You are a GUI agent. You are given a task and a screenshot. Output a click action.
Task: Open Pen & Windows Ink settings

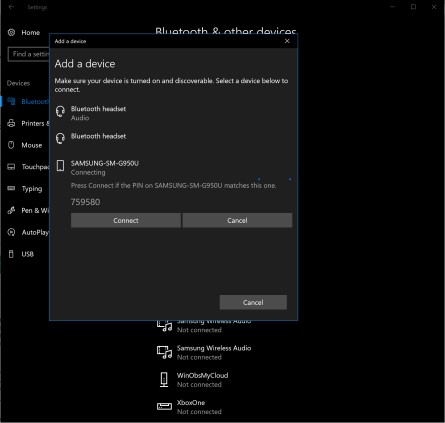pyautogui.click(x=35, y=210)
